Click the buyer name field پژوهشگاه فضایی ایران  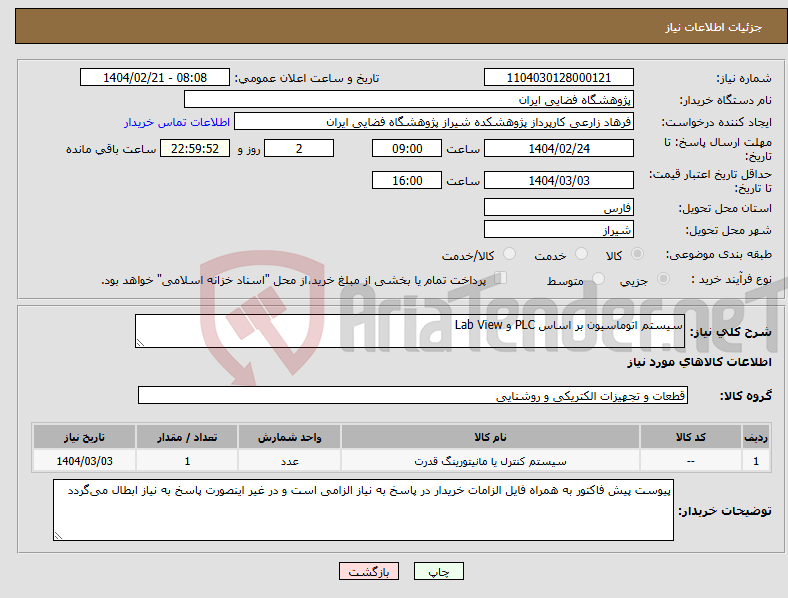(409, 99)
